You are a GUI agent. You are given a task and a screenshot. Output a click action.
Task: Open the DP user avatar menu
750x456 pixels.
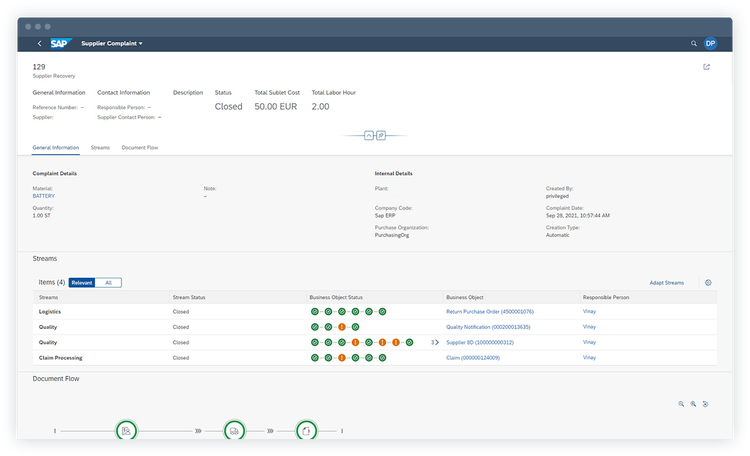point(710,44)
